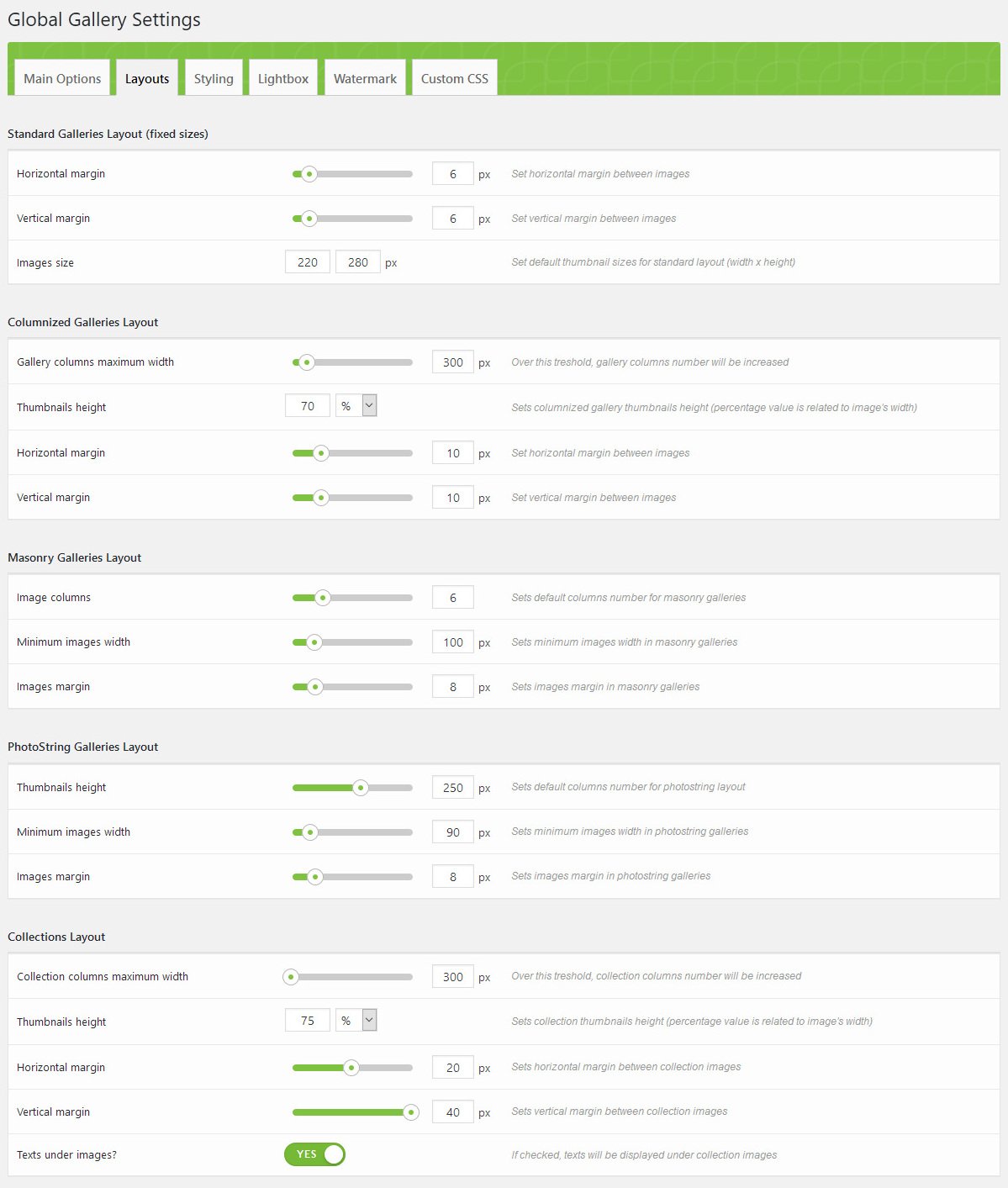Viewport: 1008px width, 1188px height.
Task: Click the Masonry Minimum images width field
Action: [x=453, y=642]
